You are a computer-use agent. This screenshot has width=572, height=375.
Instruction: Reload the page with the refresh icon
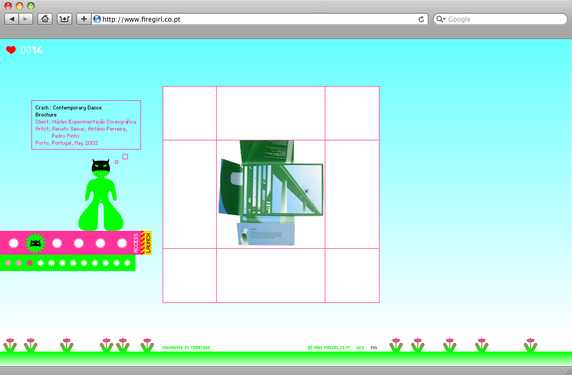(x=421, y=19)
